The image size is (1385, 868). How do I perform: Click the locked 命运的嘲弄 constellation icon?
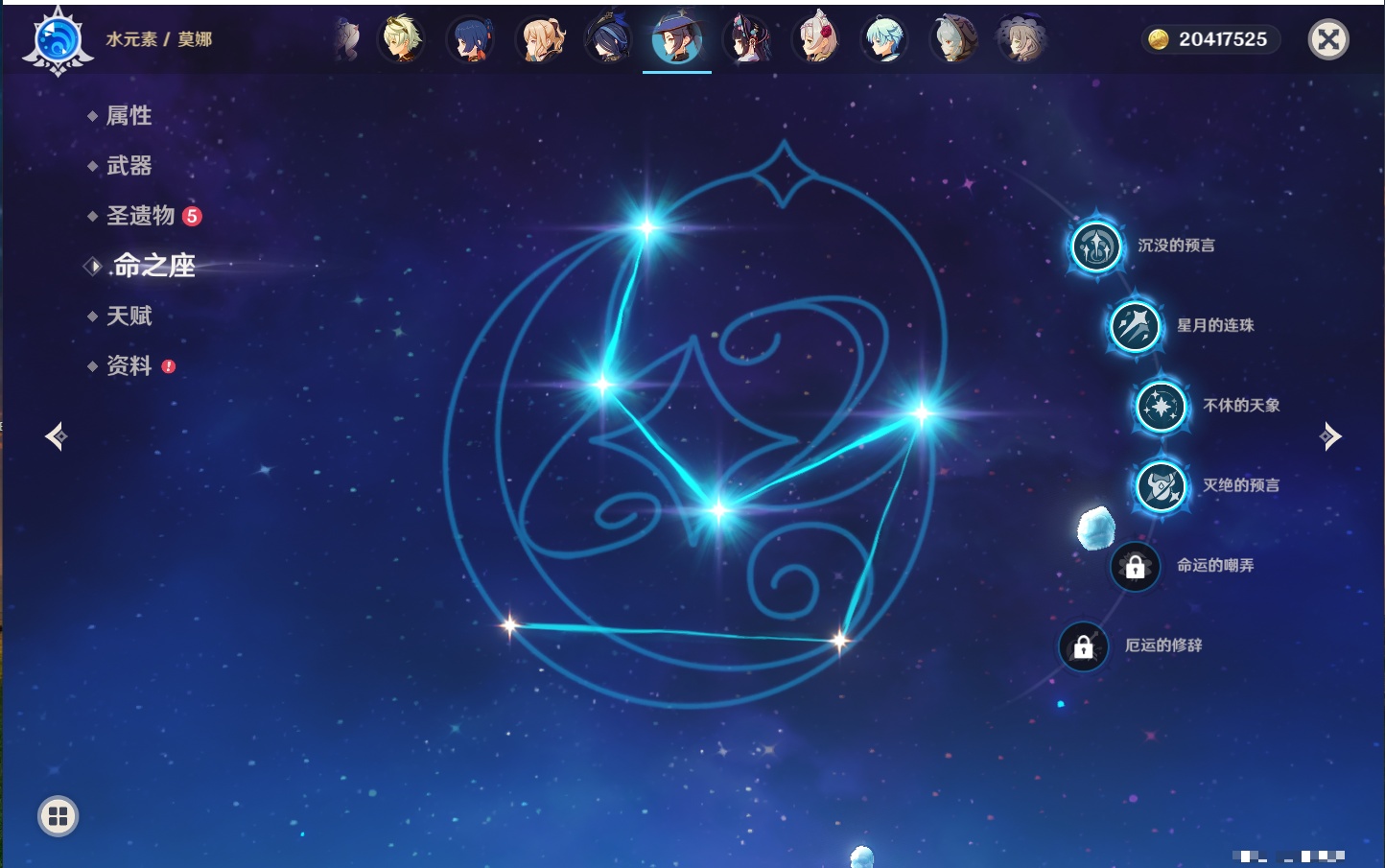click(x=1135, y=567)
